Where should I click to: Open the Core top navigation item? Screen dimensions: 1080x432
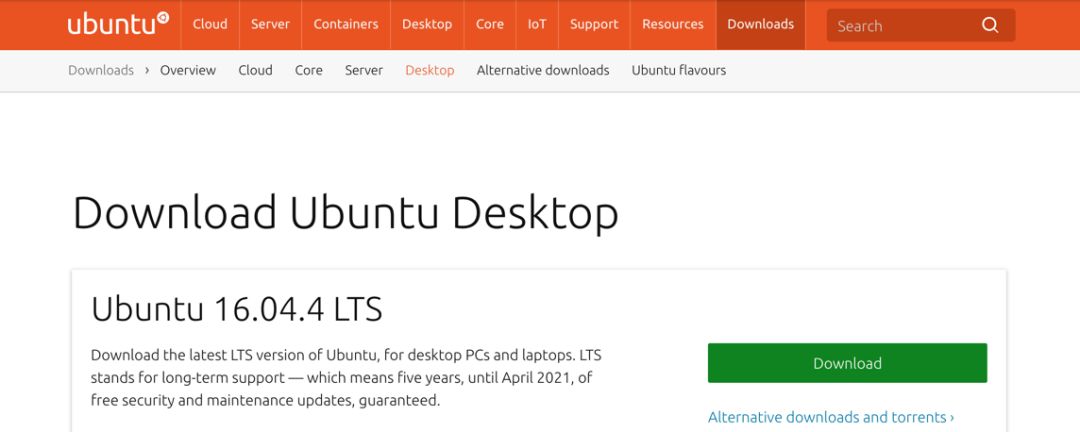click(x=490, y=24)
